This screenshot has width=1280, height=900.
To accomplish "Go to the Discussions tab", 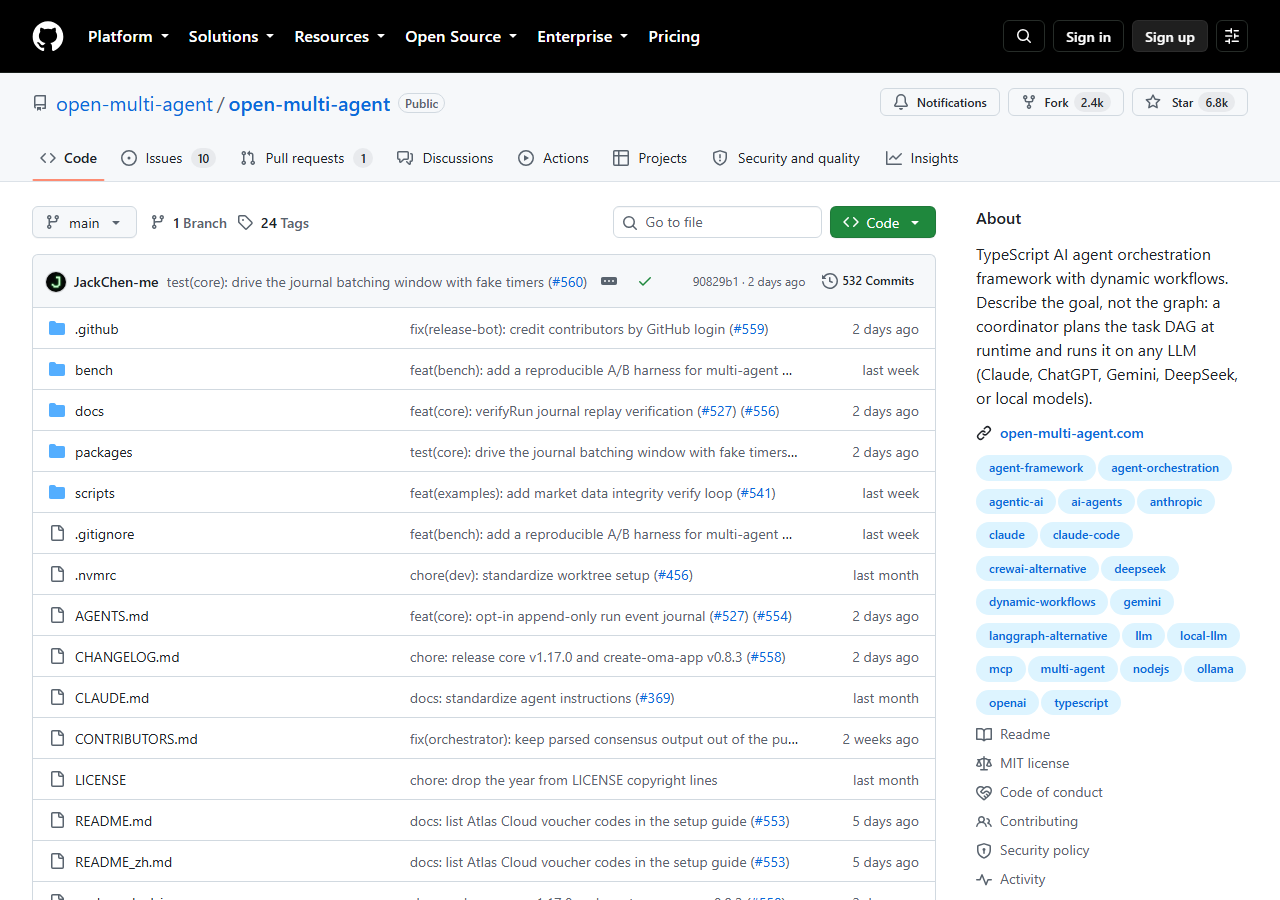I will (445, 158).
